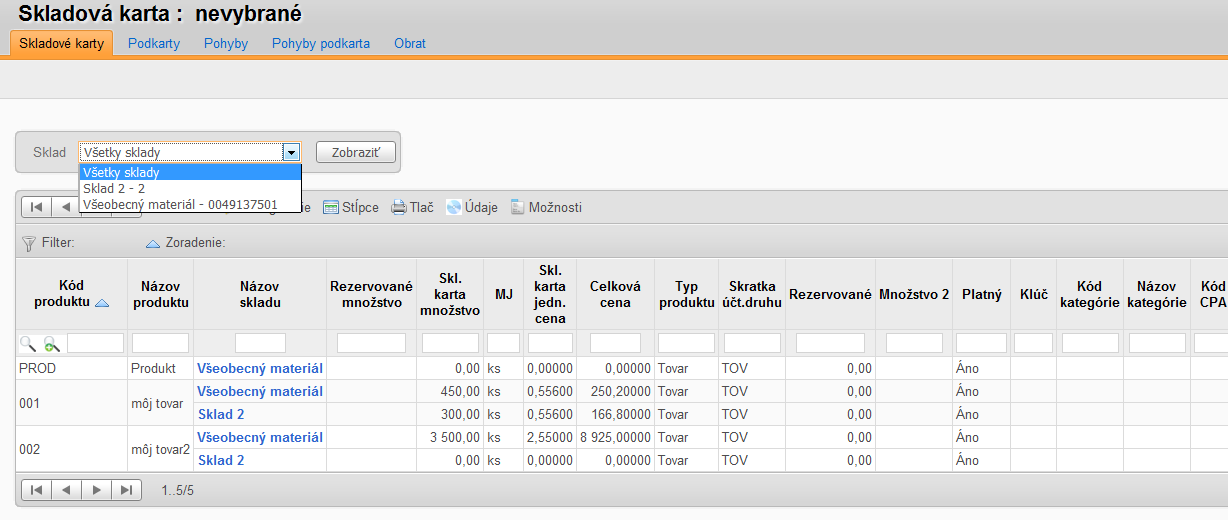Click MJ filter input

[x=504, y=343]
